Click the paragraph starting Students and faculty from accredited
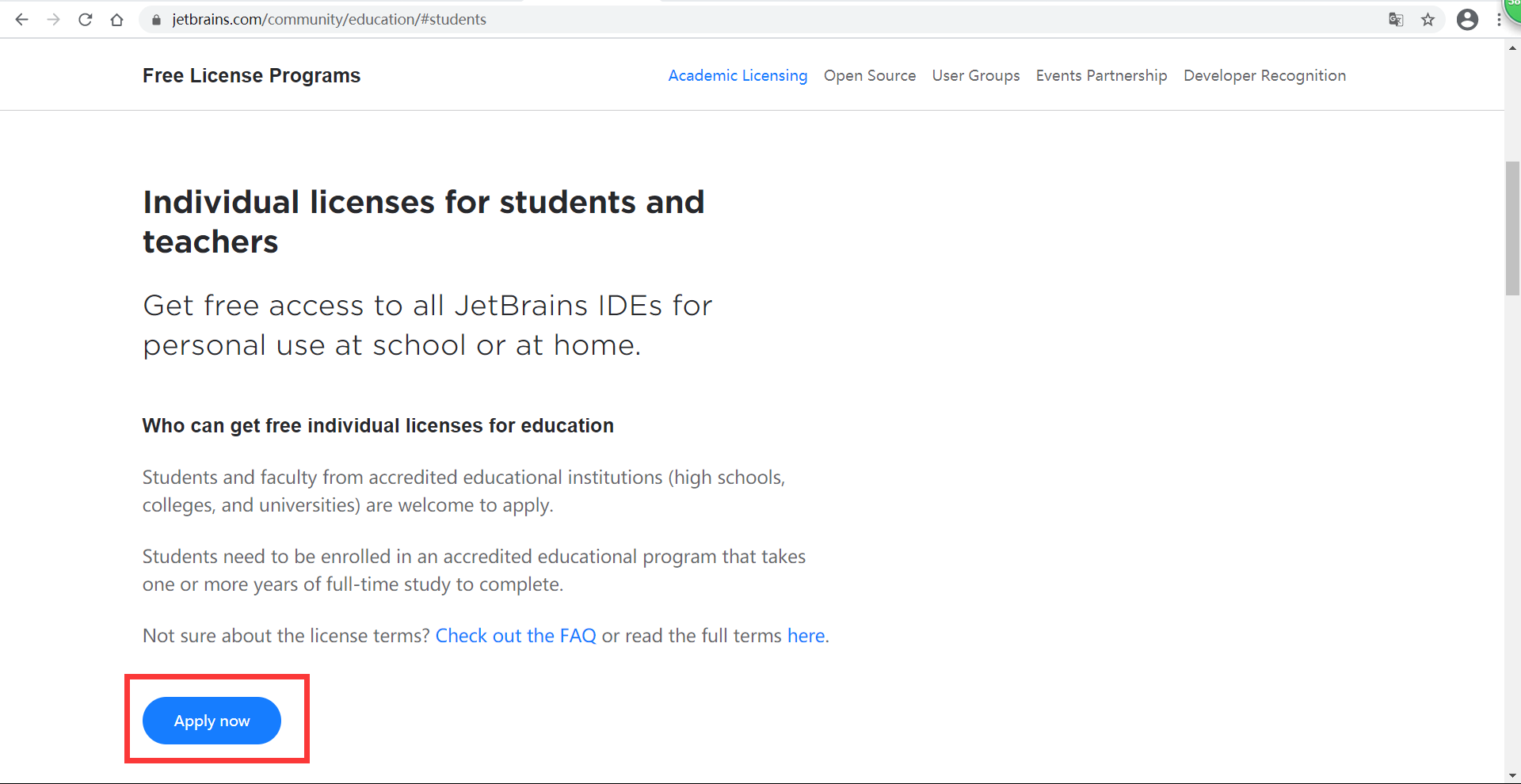1521x784 pixels. click(463, 491)
